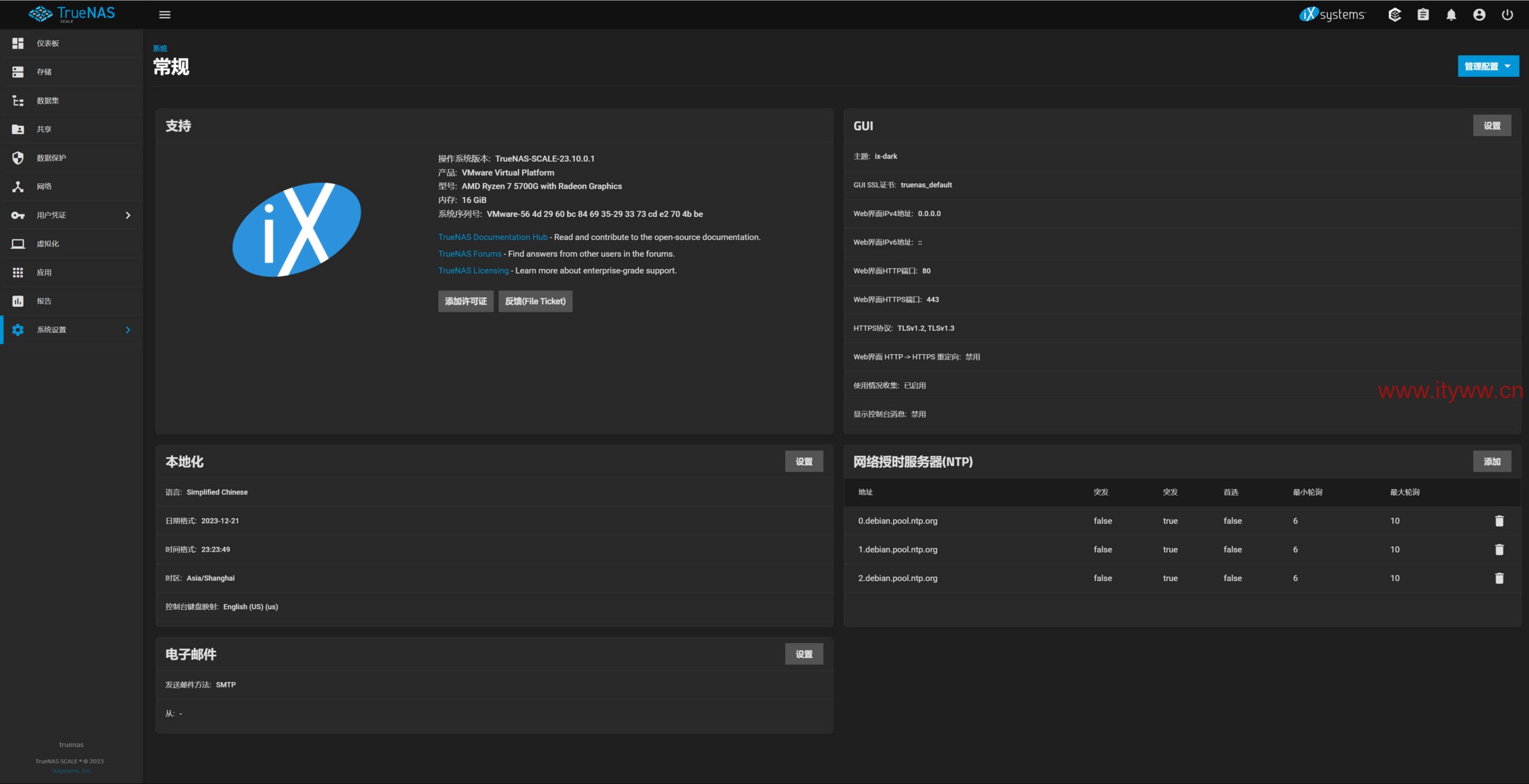The image size is (1529, 784).
Task: Click the truenas_default certificate value
Action: click(926, 185)
